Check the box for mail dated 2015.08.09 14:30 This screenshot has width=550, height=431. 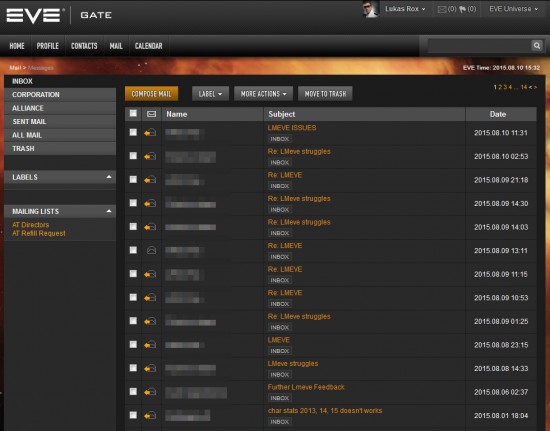tap(133, 203)
